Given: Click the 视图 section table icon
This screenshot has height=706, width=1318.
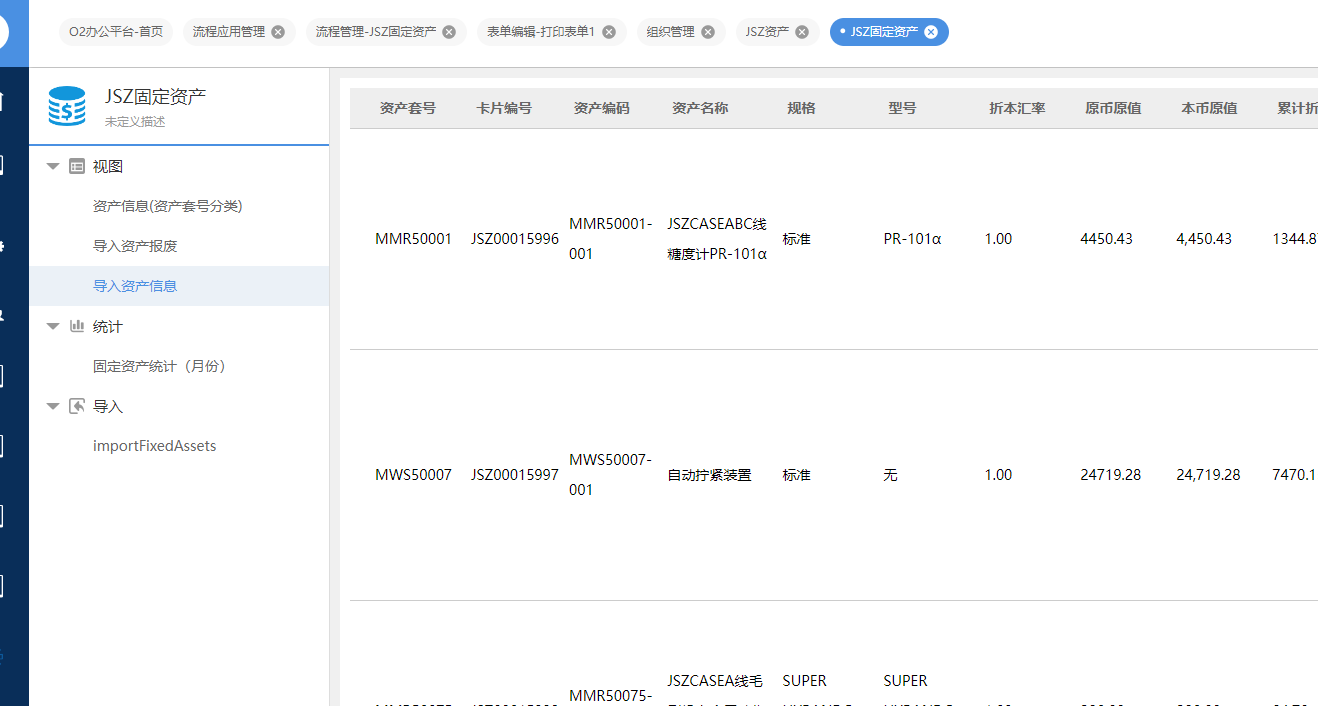Looking at the screenshot, I should coord(76,167).
